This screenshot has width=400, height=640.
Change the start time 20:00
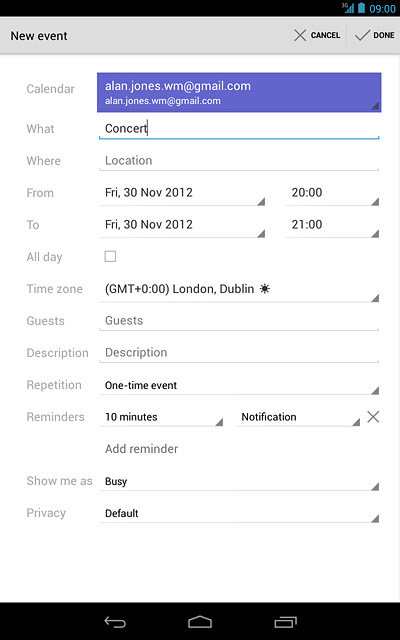pyautogui.click(x=333, y=193)
